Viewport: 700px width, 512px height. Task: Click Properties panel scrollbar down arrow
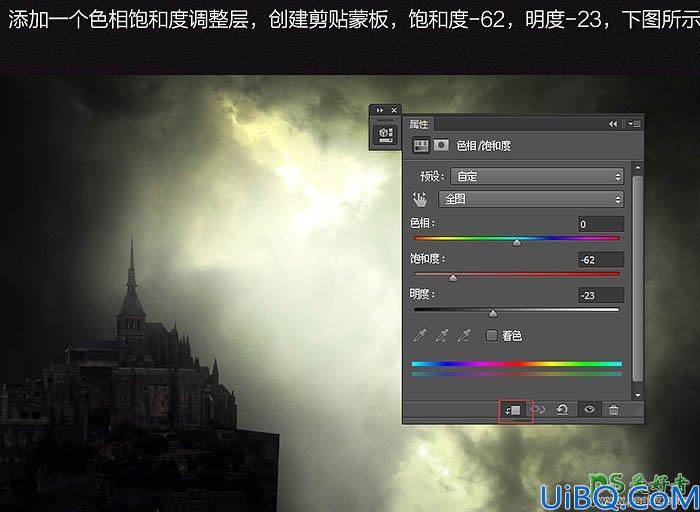(x=638, y=395)
